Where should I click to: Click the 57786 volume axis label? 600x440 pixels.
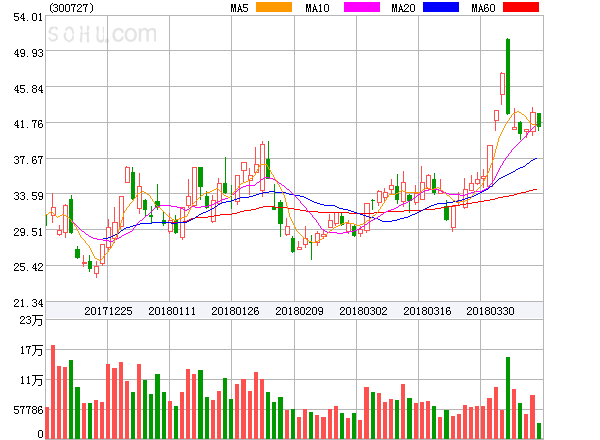tap(28, 410)
